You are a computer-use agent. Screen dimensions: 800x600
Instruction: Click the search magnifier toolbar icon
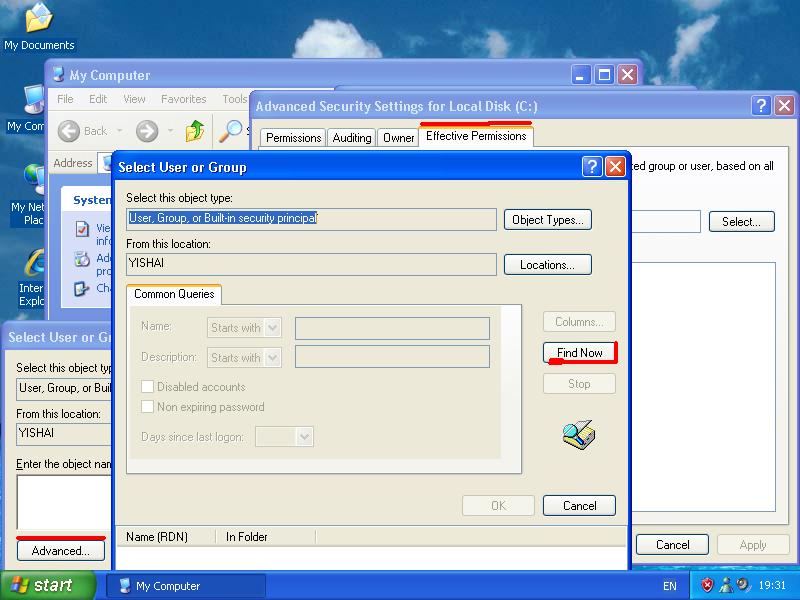coord(232,130)
